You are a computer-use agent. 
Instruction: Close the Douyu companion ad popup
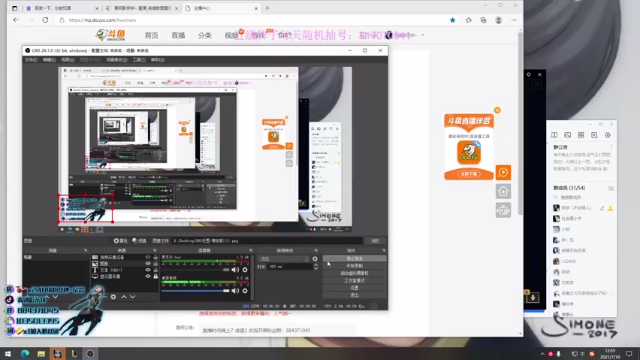click(x=497, y=110)
